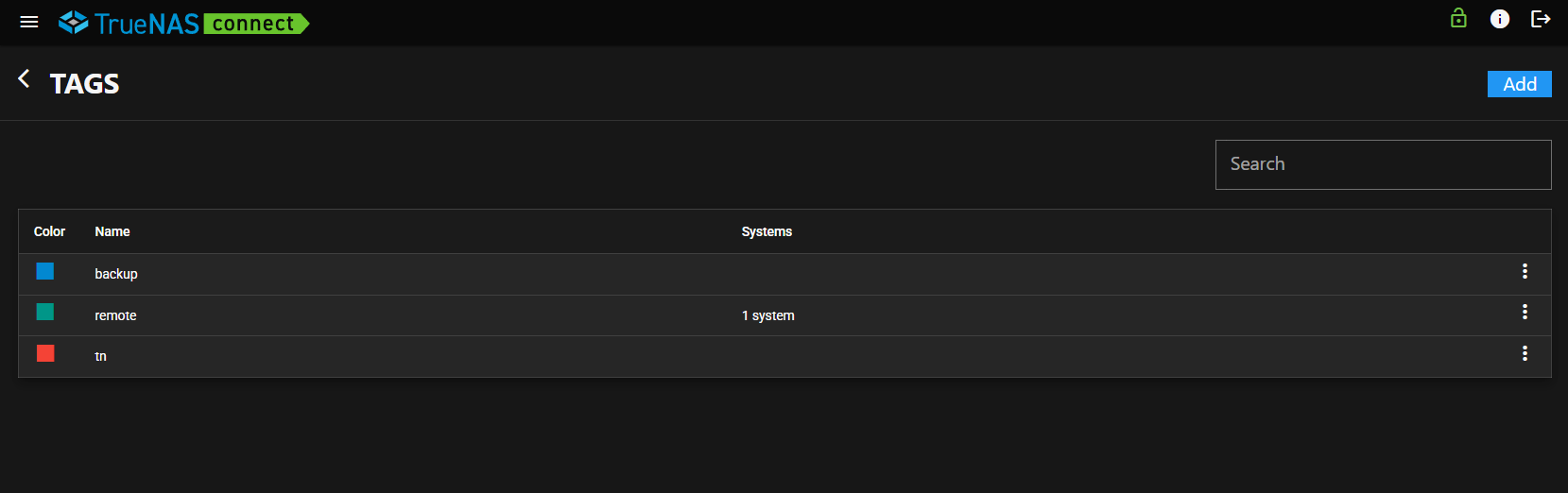Viewport: 1568px width, 493px height.
Task: Sort by the Name column header
Action: point(112,231)
